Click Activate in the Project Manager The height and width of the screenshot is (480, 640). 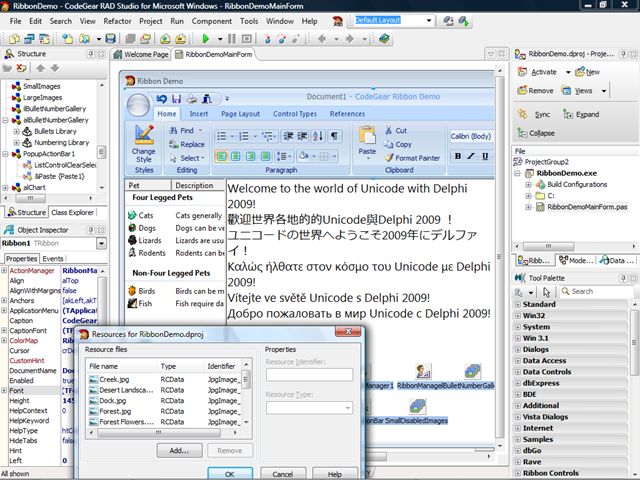(x=537, y=72)
